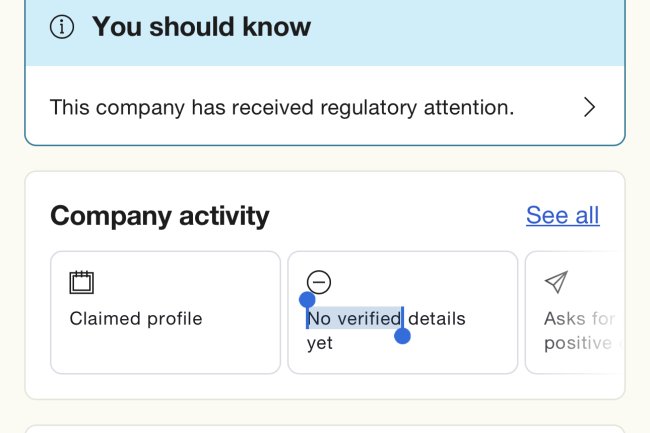
Task: Tap the text selection end handle
Action: click(402, 336)
